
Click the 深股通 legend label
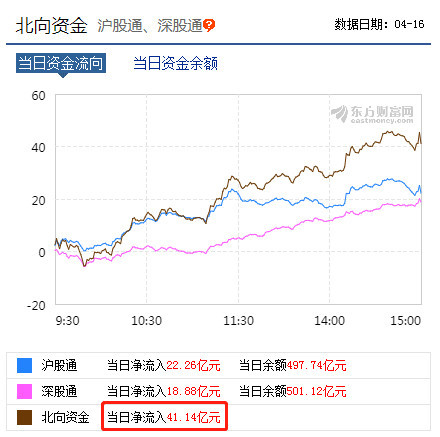(59, 391)
